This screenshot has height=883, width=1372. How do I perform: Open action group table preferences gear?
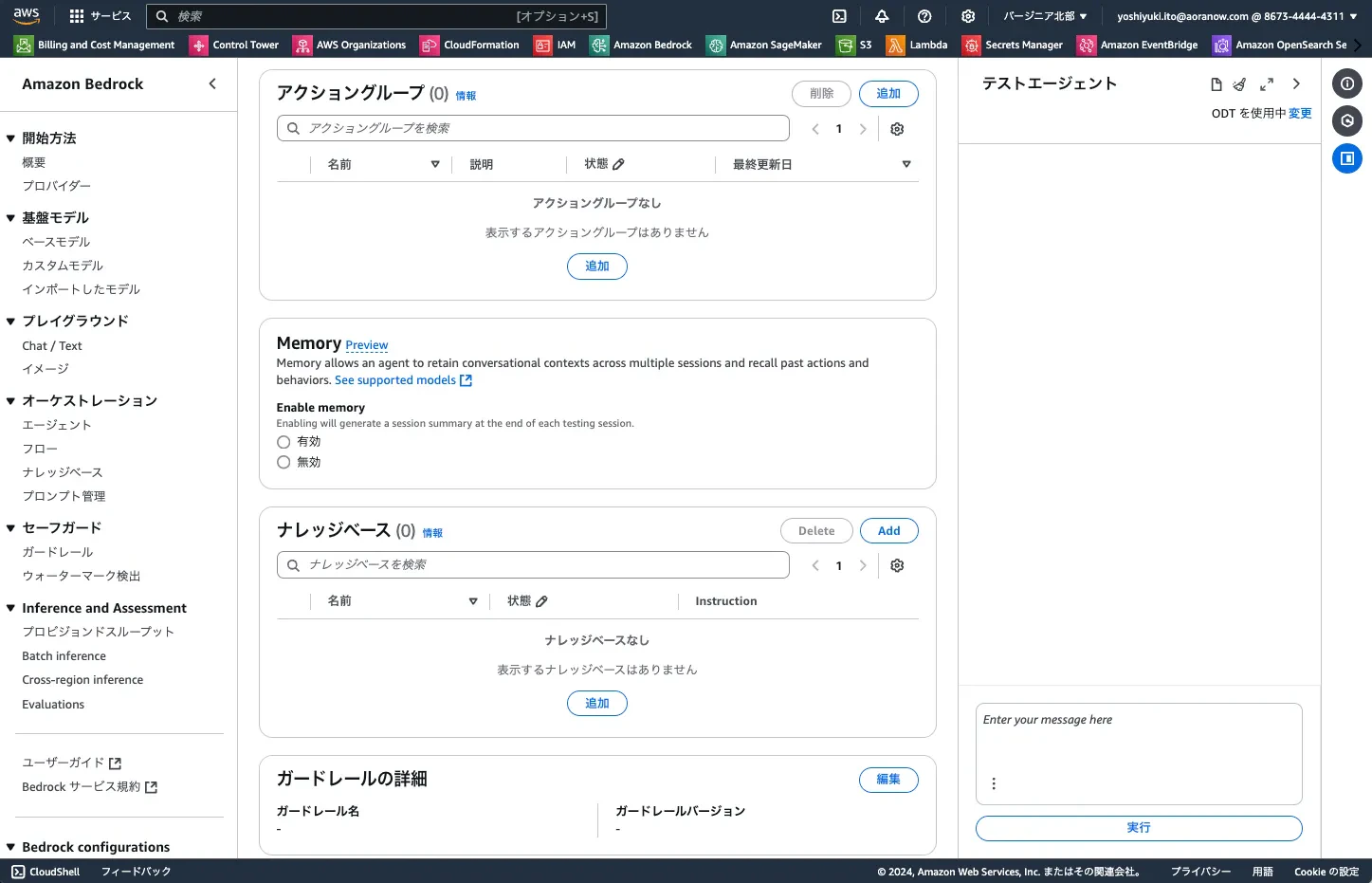pos(897,129)
